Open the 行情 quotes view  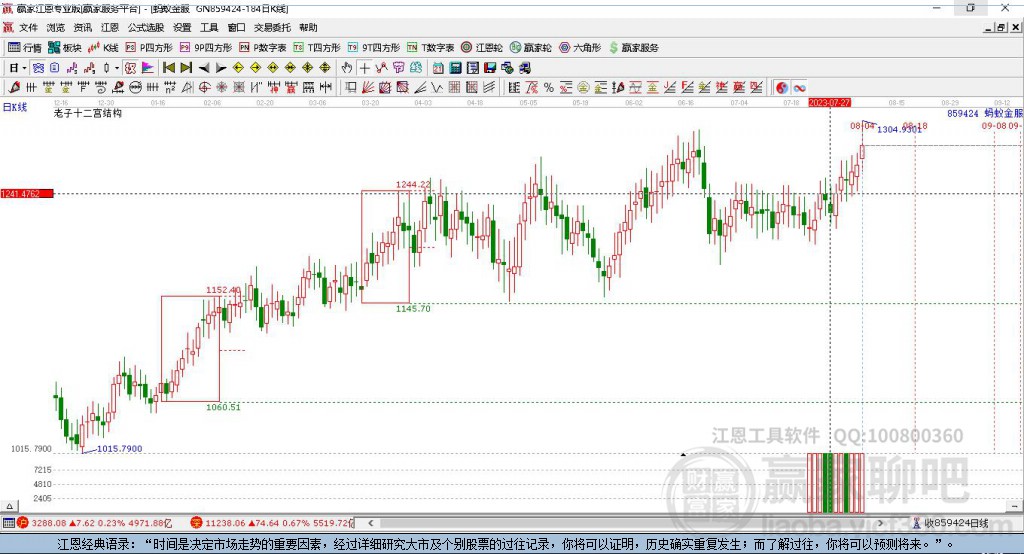pyautogui.click(x=24, y=48)
